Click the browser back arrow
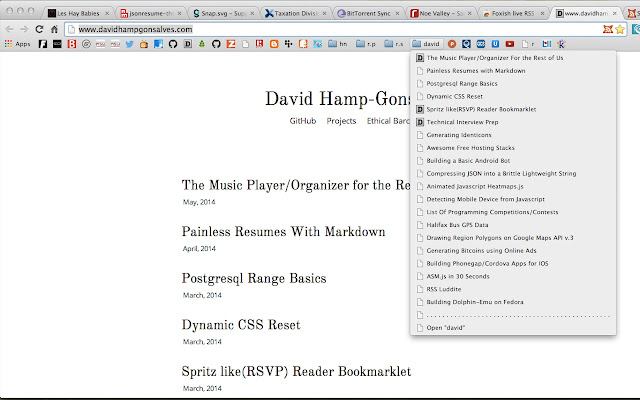Image resolution: width=640 pixels, height=400 pixels. [x=11, y=30]
